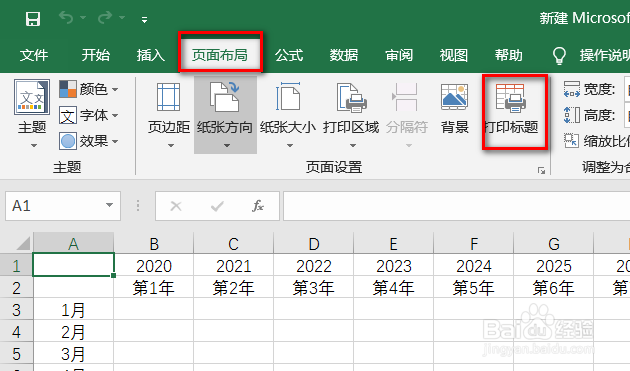Image resolution: width=630 pixels, height=371 pixels.
Task: Select row 3 header
Action: 16,310
